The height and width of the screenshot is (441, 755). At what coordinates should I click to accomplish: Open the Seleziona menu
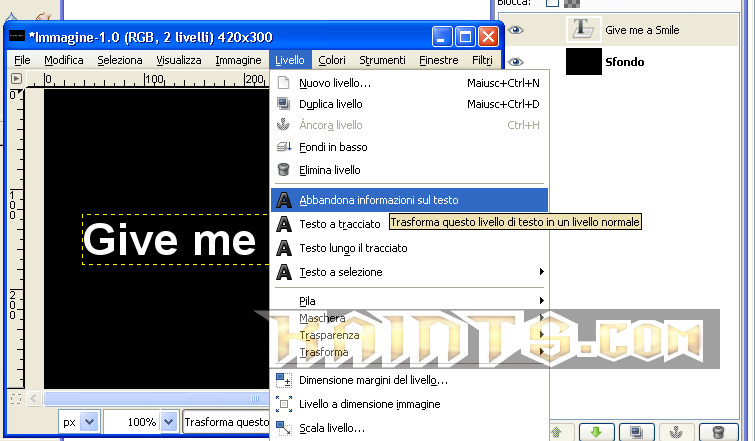pos(120,60)
